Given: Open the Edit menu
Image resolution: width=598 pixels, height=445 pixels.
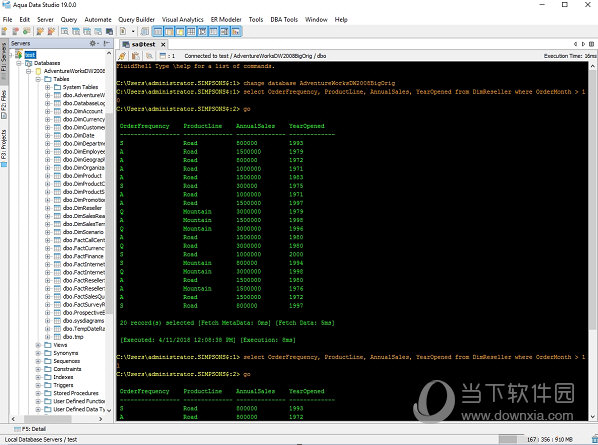Looking at the screenshot, I should click(24, 19).
